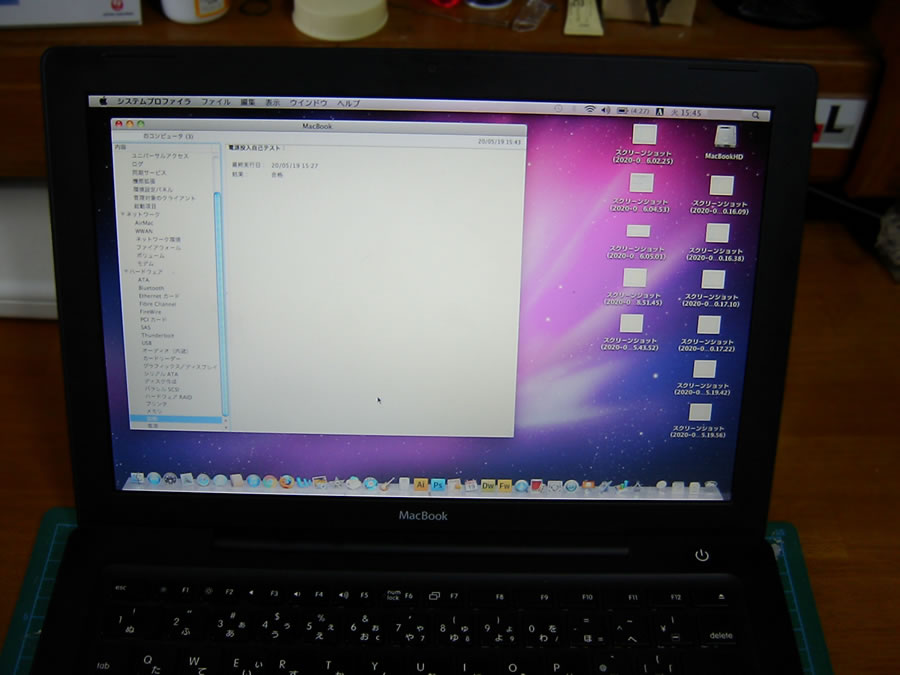Image resolution: width=900 pixels, height=675 pixels.
Task: Open the MacBookHD drive icon
Action: click(724, 135)
